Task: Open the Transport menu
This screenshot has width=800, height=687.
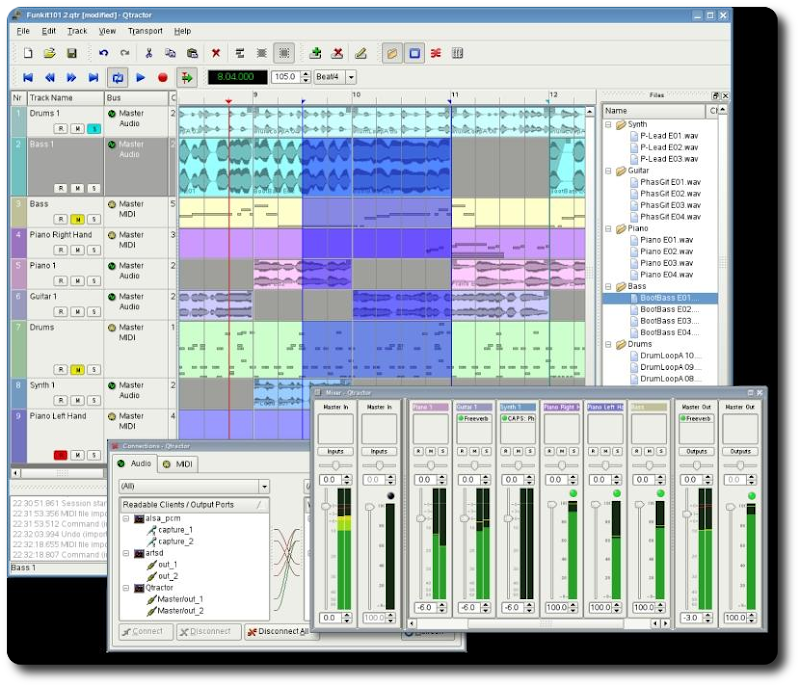Action: (x=144, y=31)
